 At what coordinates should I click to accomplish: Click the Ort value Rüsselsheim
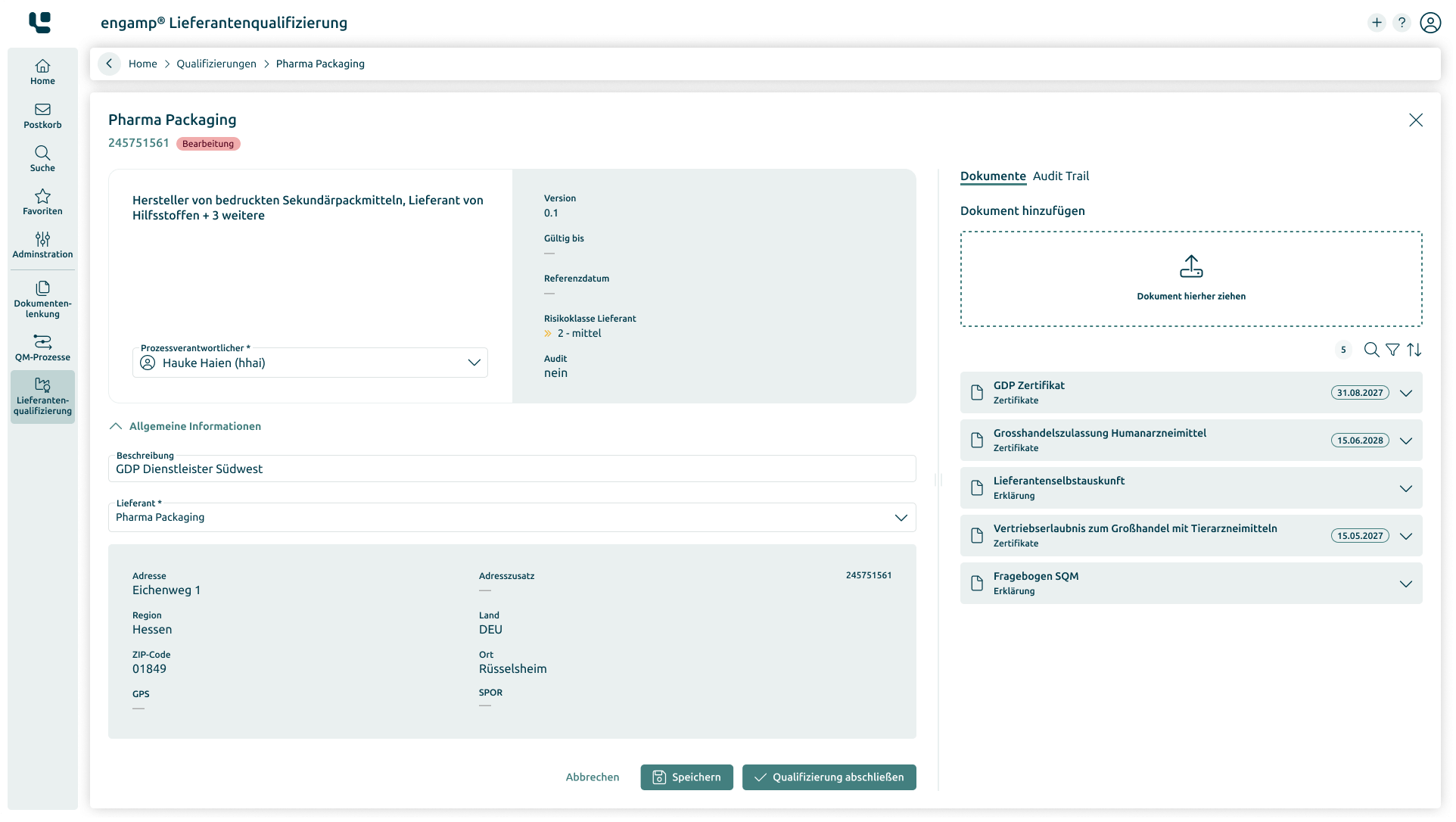pos(513,670)
